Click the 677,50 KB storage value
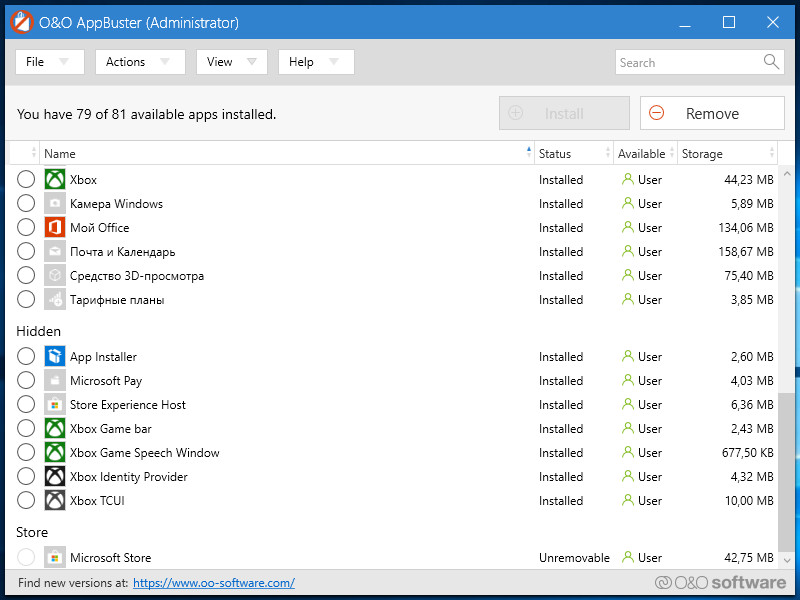The image size is (800, 600). click(x=747, y=453)
